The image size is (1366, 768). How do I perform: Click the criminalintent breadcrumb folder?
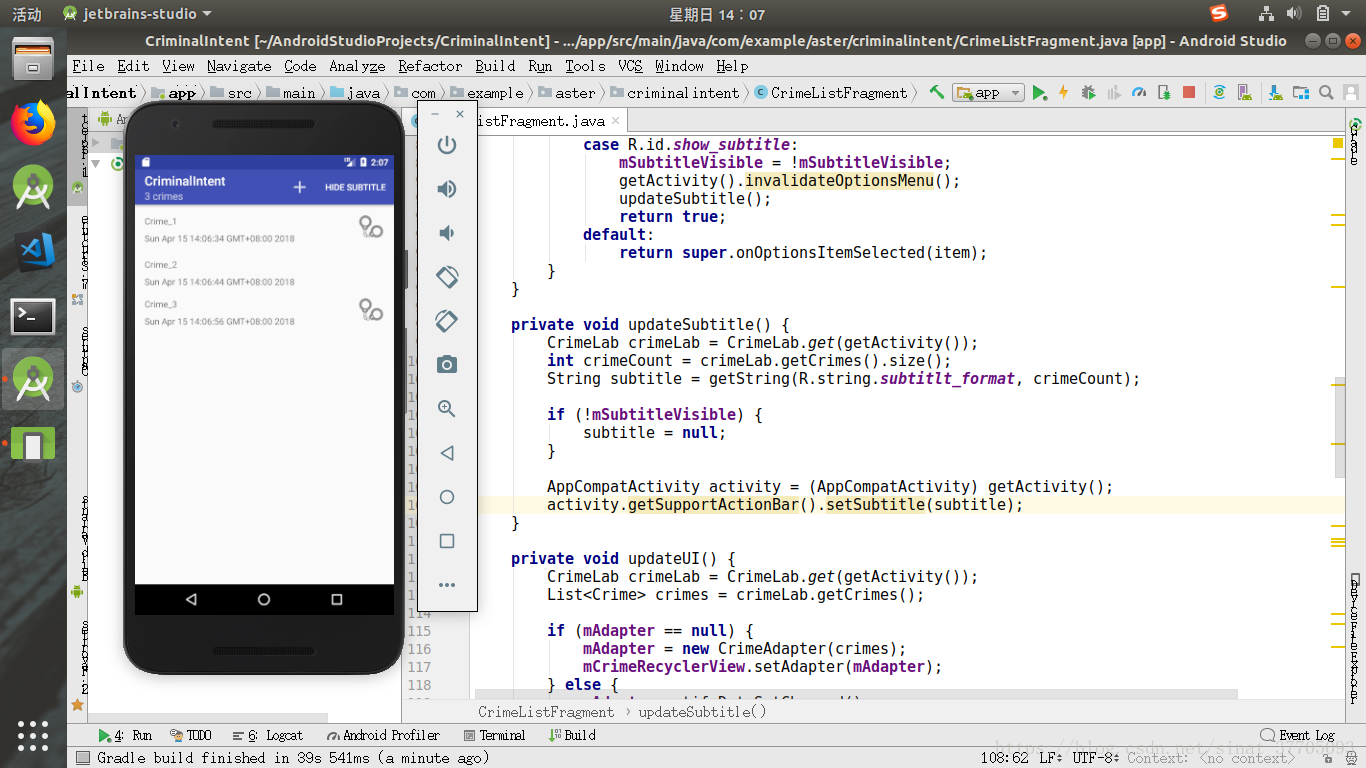pyautogui.click(x=675, y=93)
